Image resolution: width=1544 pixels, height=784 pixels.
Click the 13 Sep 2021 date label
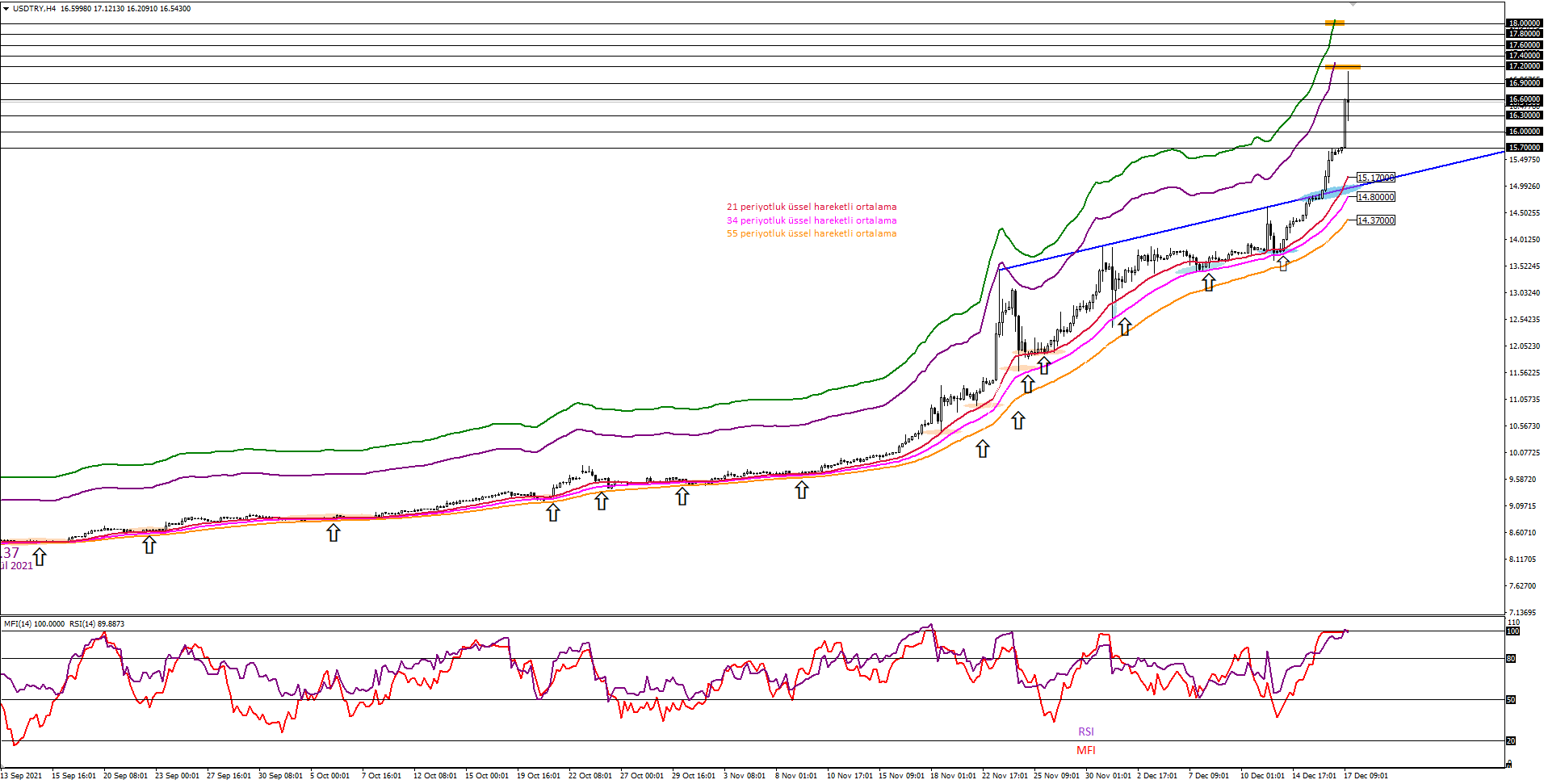point(22,776)
